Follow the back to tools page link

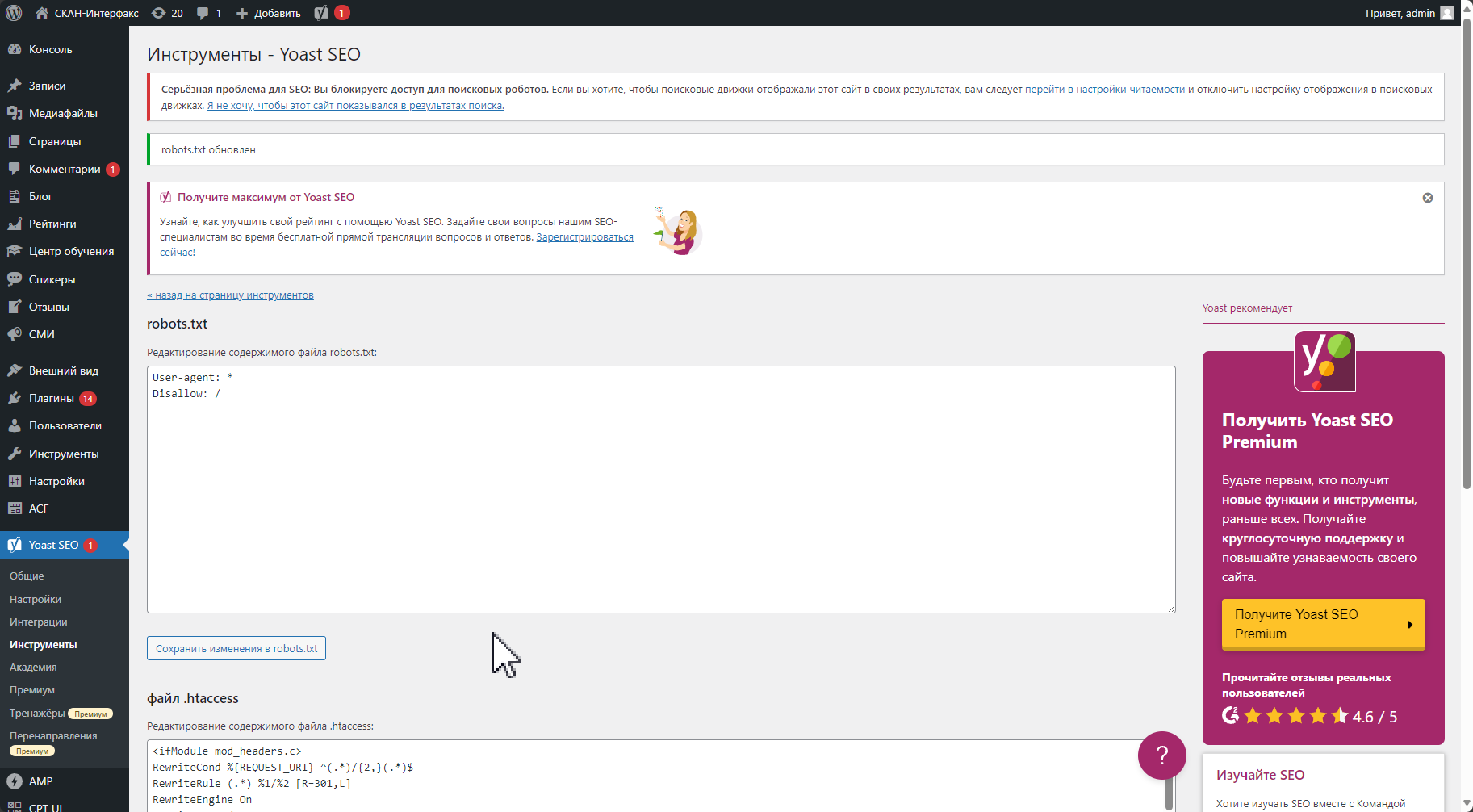click(x=230, y=295)
